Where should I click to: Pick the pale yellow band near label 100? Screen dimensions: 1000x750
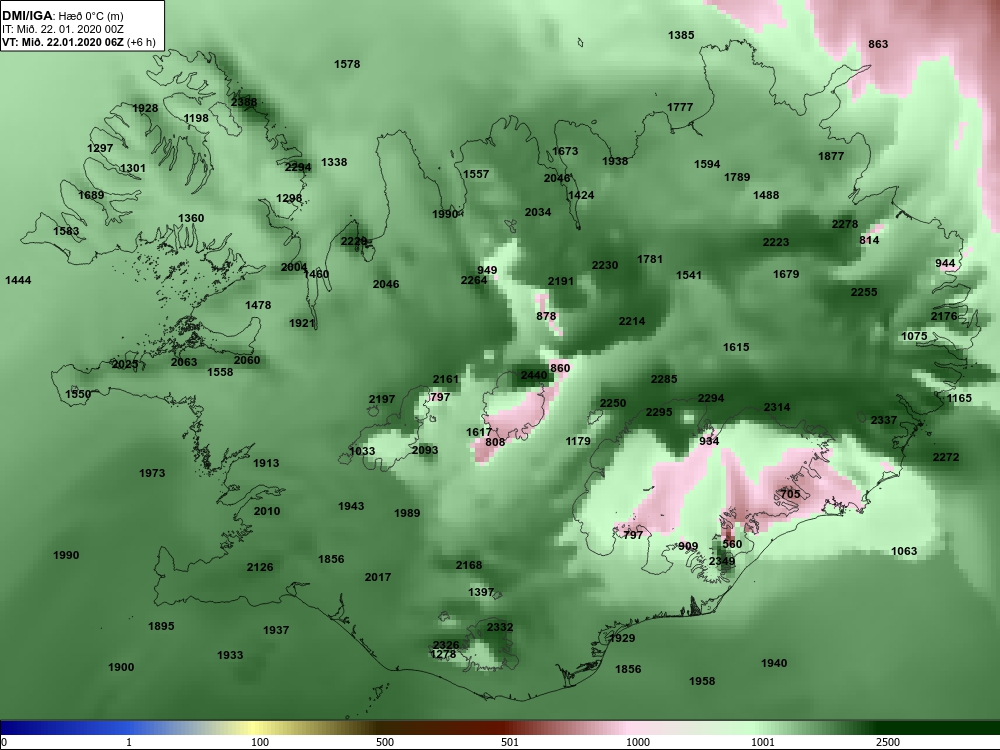tap(255, 728)
